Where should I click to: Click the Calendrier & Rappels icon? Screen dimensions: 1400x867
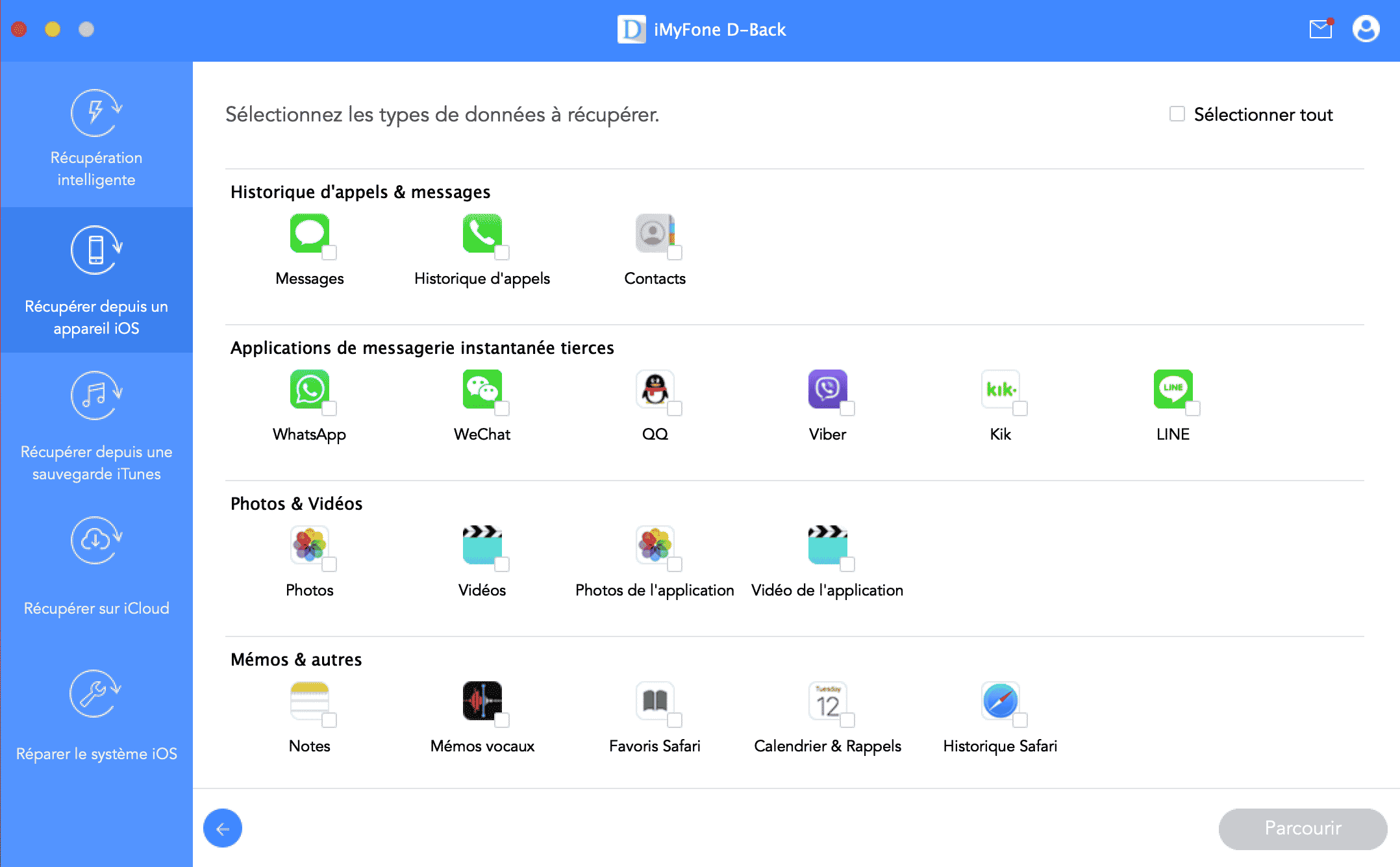click(x=828, y=701)
